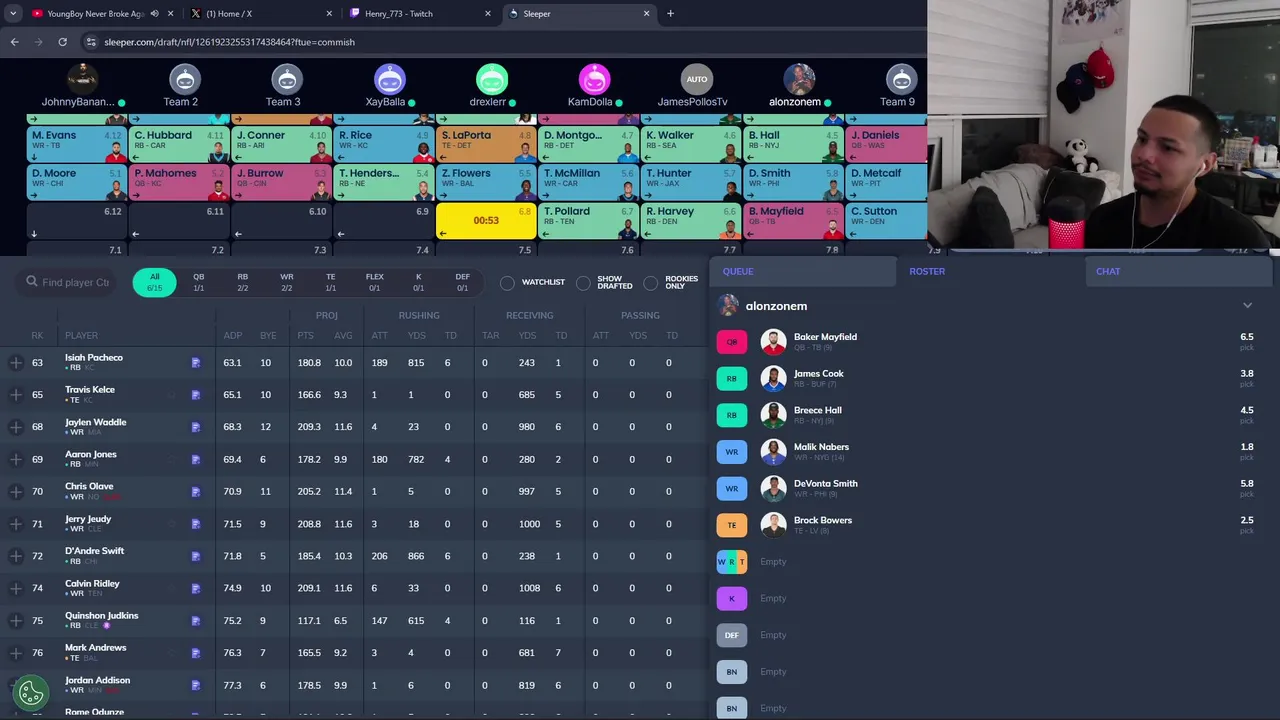This screenshot has height=720, width=1280.
Task: Sort player list by ADP column
Action: pyautogui.click(x=232, y=336)
